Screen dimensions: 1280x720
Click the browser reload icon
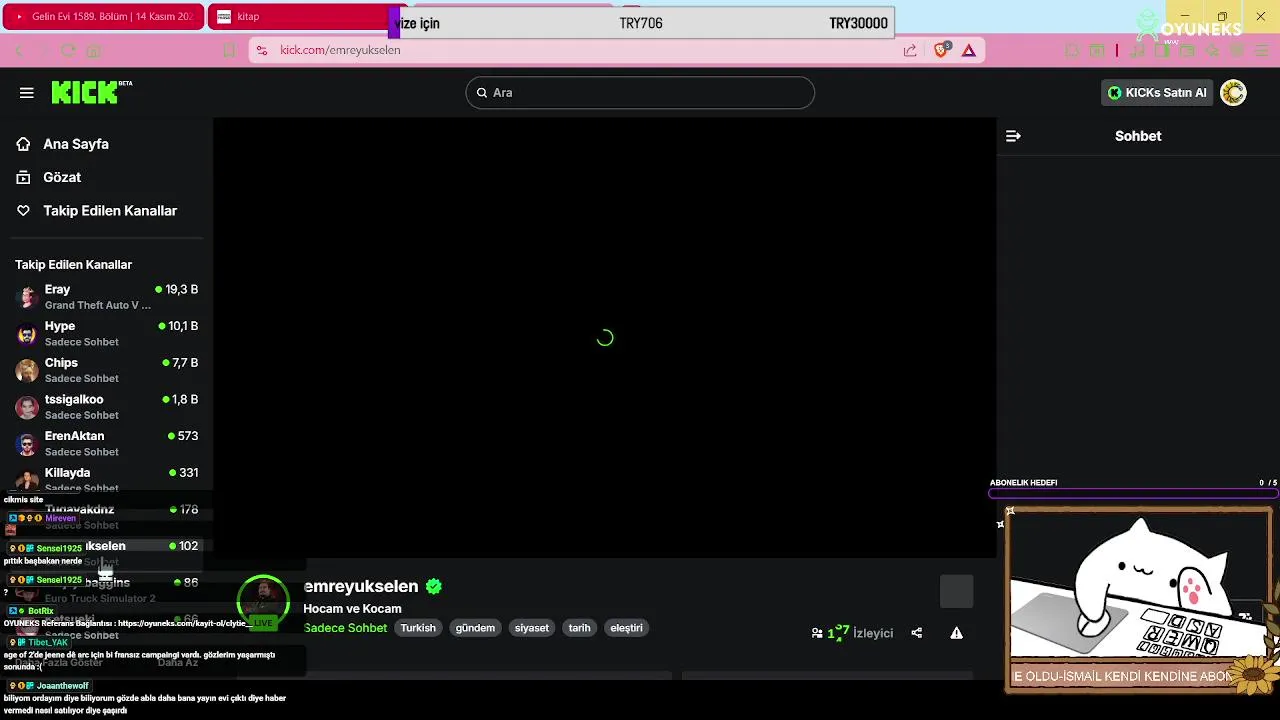(68, 50)
